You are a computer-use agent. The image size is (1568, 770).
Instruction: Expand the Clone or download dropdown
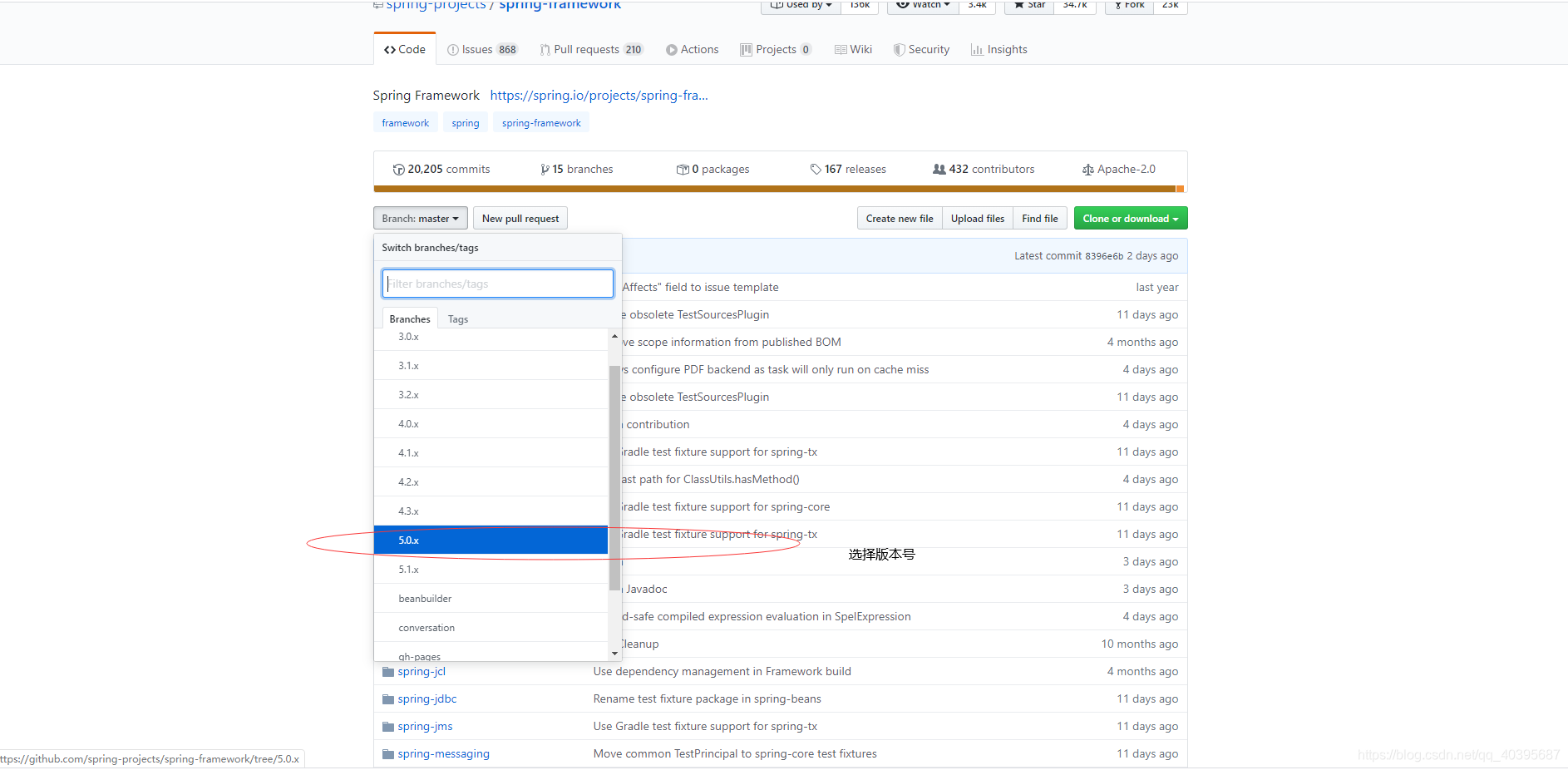[x=1131, y=219]
